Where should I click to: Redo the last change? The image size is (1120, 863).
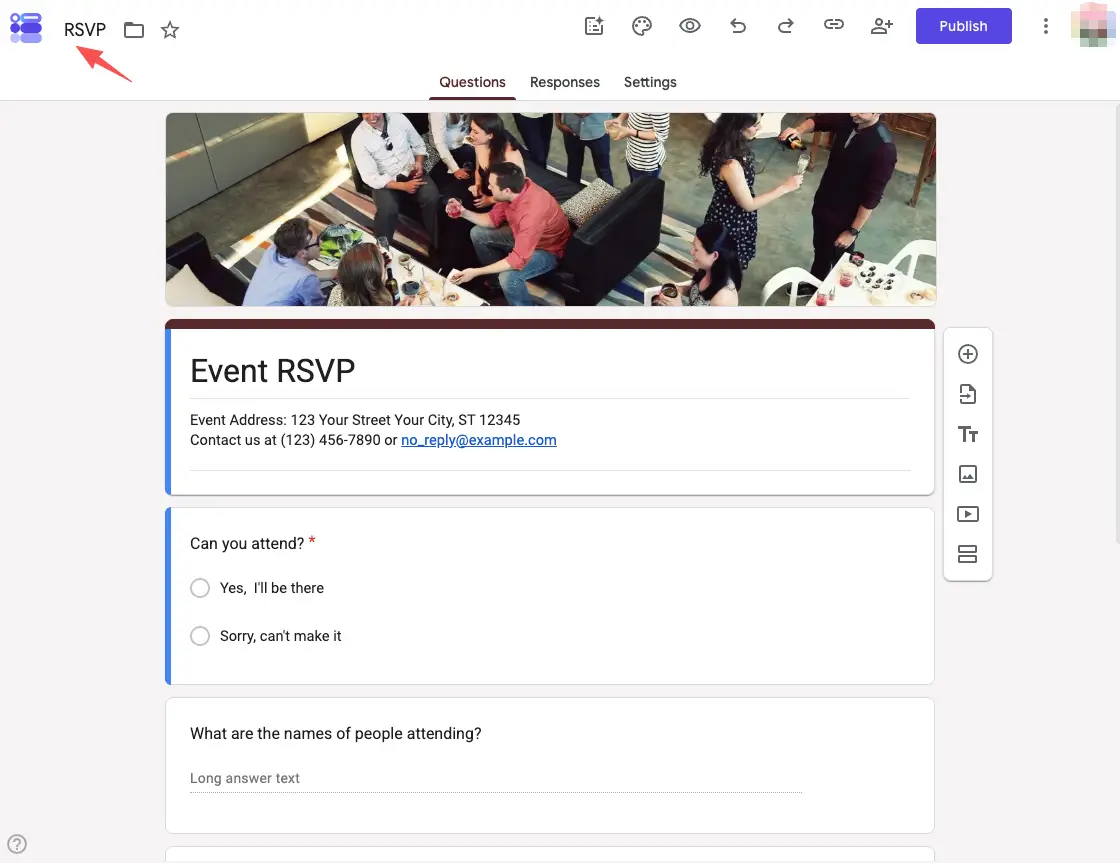(786, 26)
